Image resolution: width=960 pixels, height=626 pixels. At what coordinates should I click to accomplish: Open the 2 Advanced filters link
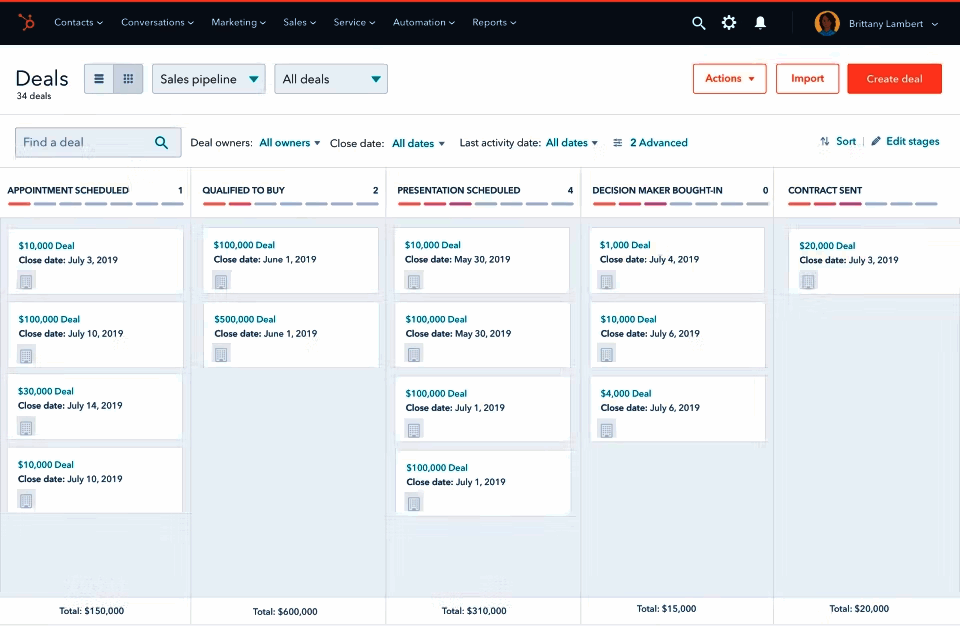tap(658, 143)
